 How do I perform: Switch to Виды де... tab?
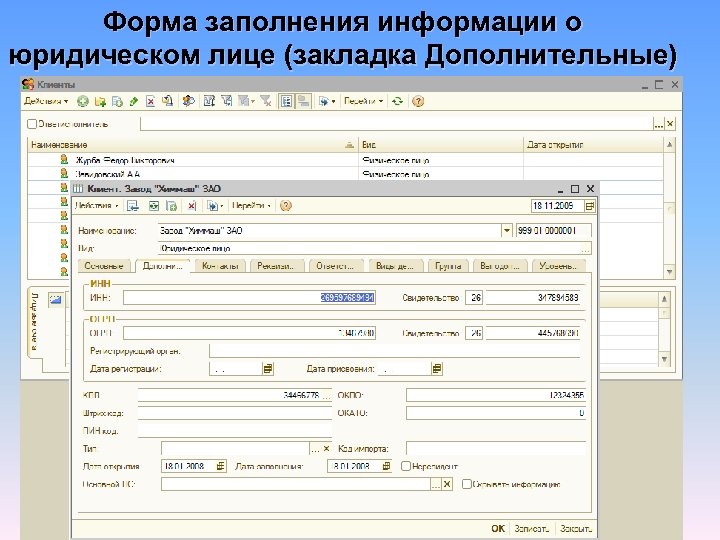(395, 266)
